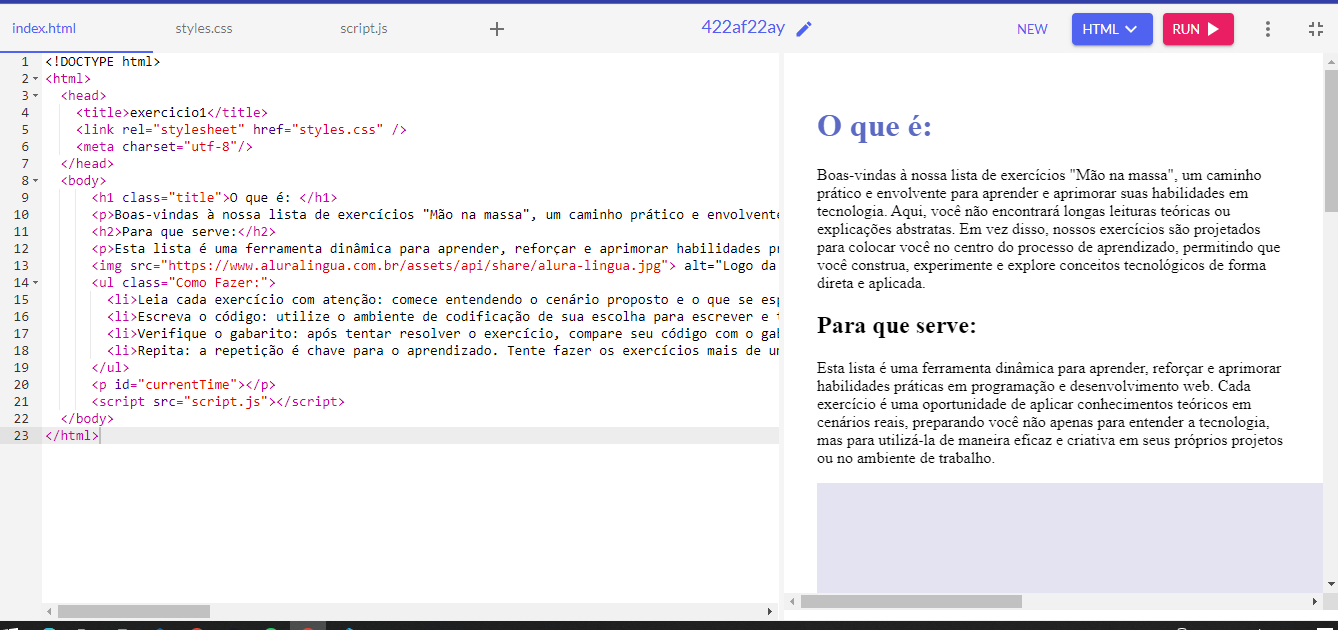Screen dimensions: 1338x630
Task: Add a new file tab with the plus icon
Action: [x=497, y=29]
